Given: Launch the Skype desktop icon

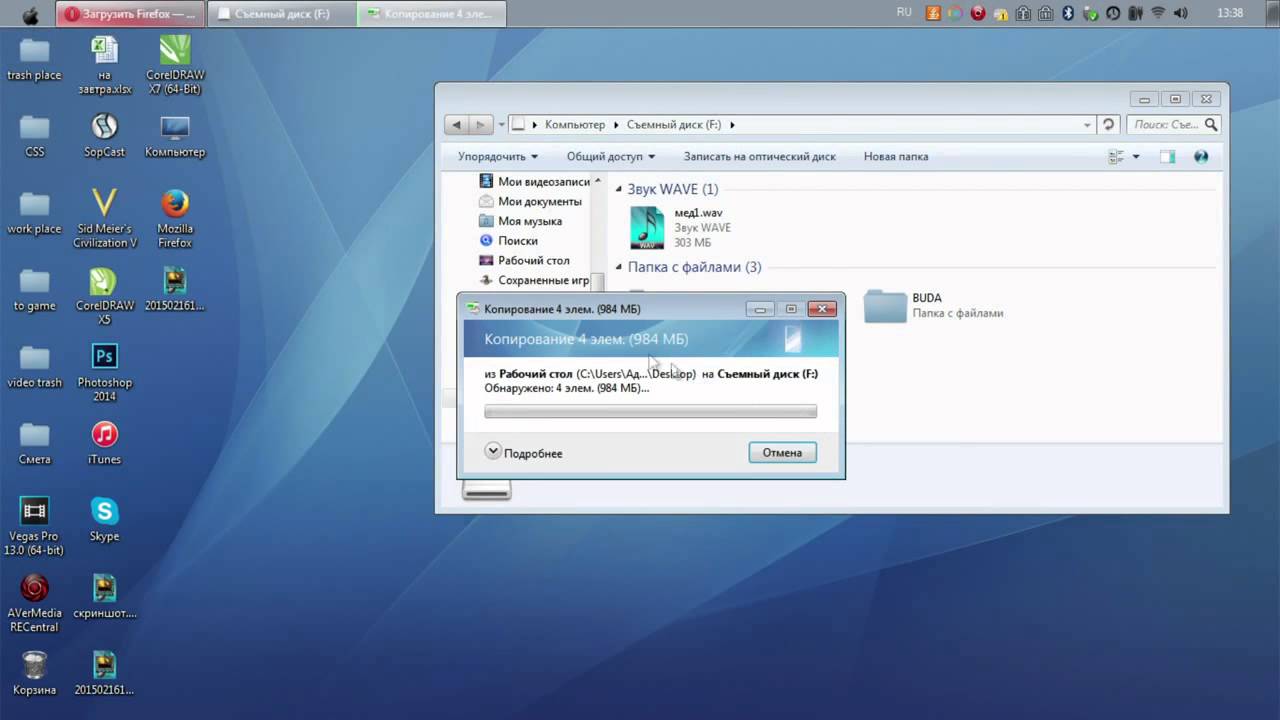Looking at the screenshot, I should pyautogui.click(x=104, y=520).
